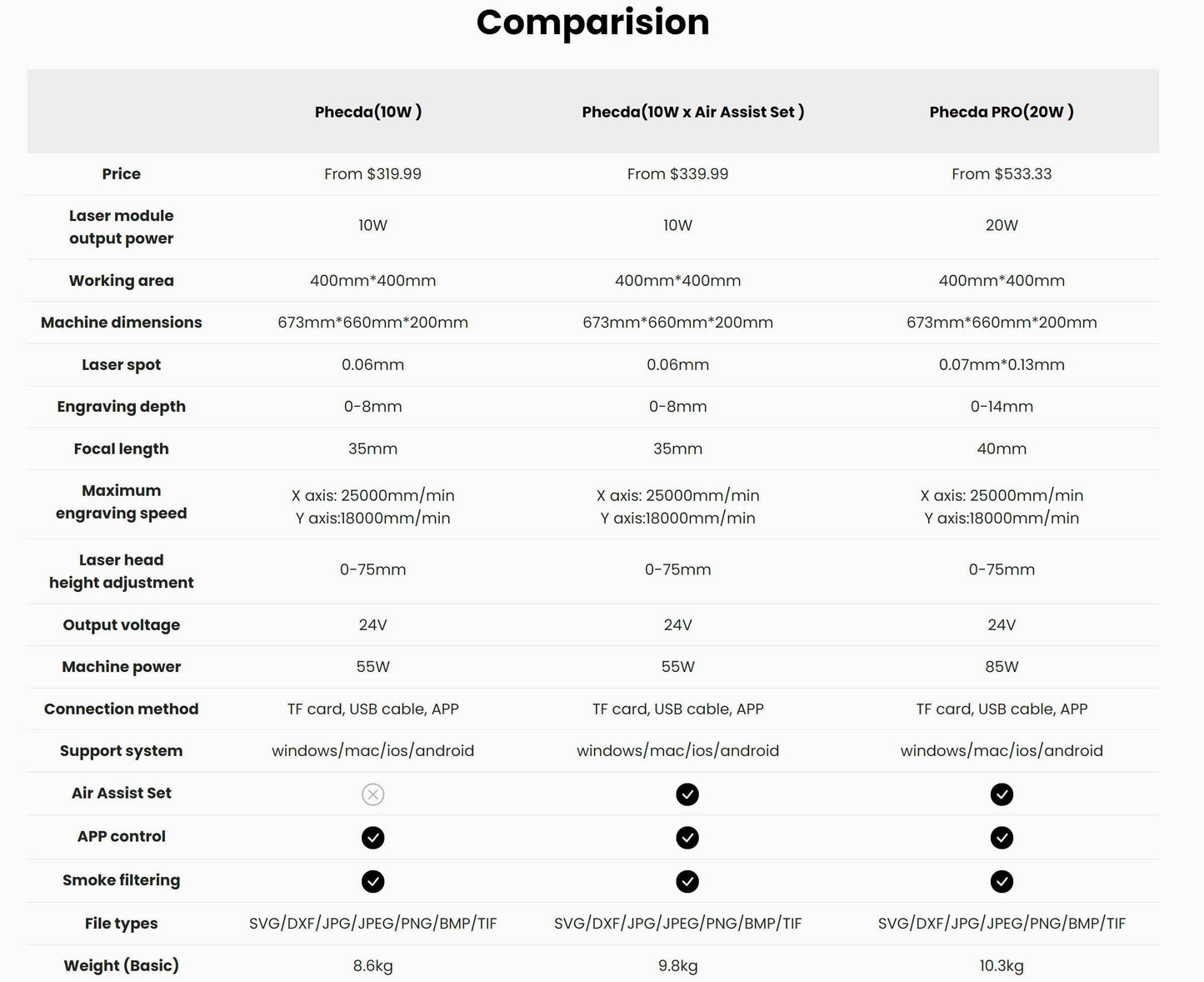Click Smoke filtering checkmark for Phecda(10W)
1204x982 pixels.
[372, 881]
